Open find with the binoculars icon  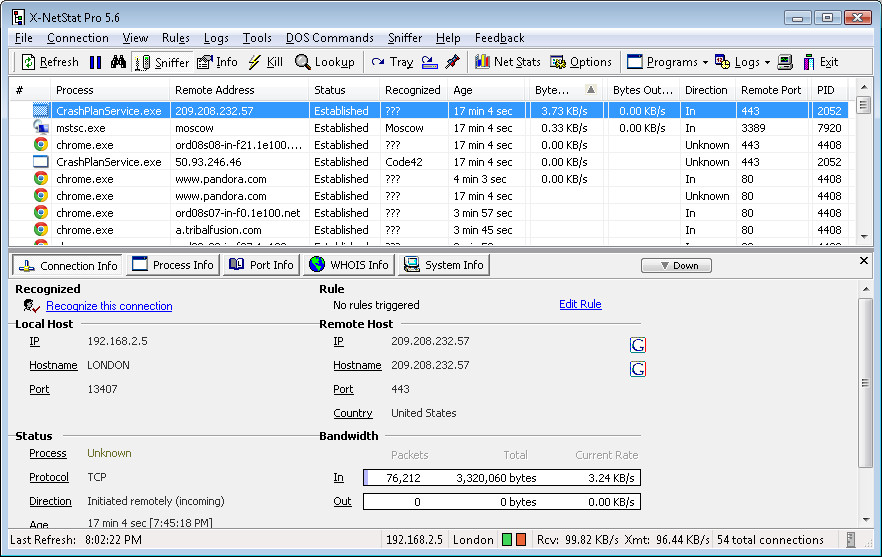(x=118, y=62)
